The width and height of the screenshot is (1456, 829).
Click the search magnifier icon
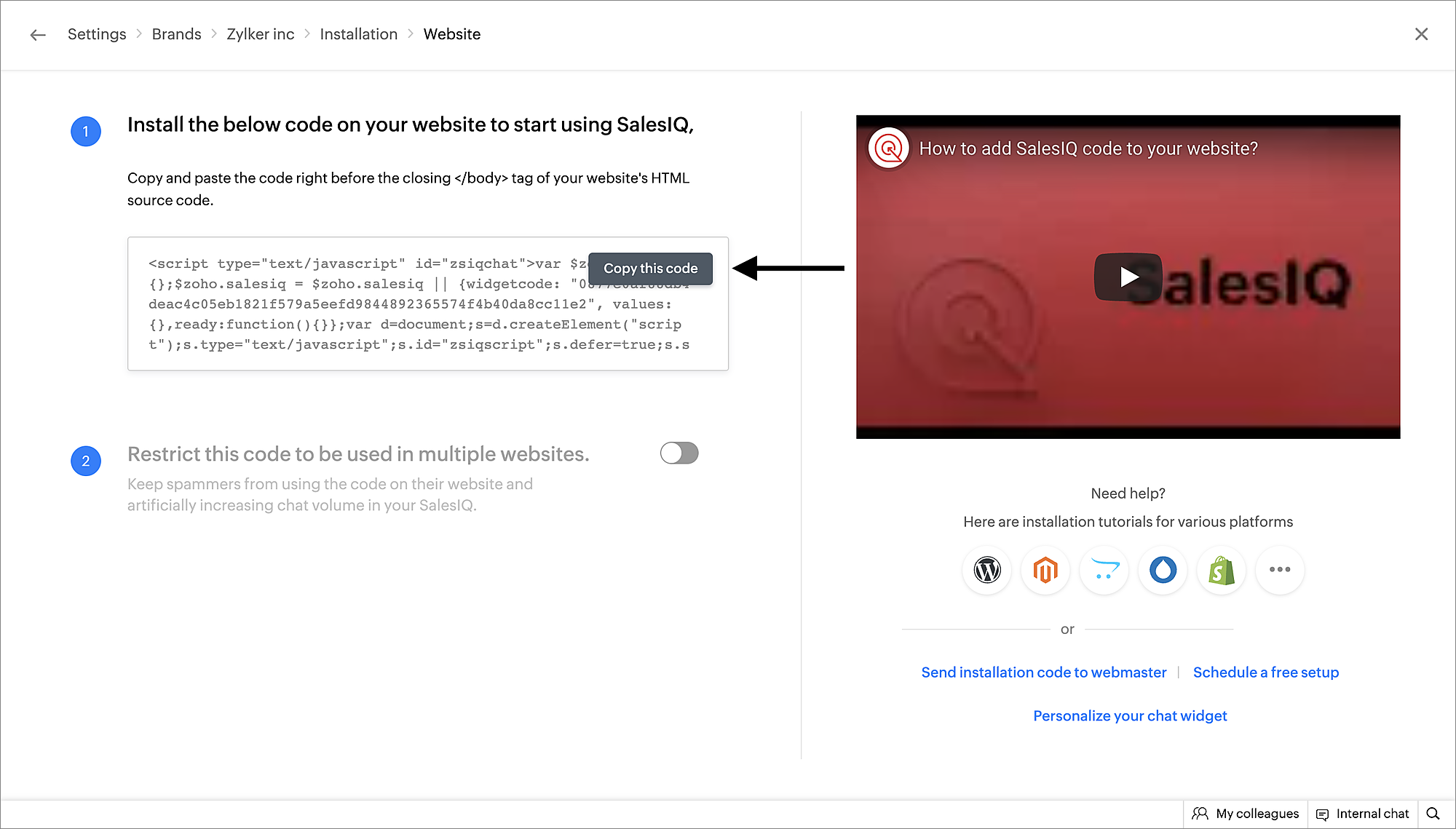(x=1433, y=814)
